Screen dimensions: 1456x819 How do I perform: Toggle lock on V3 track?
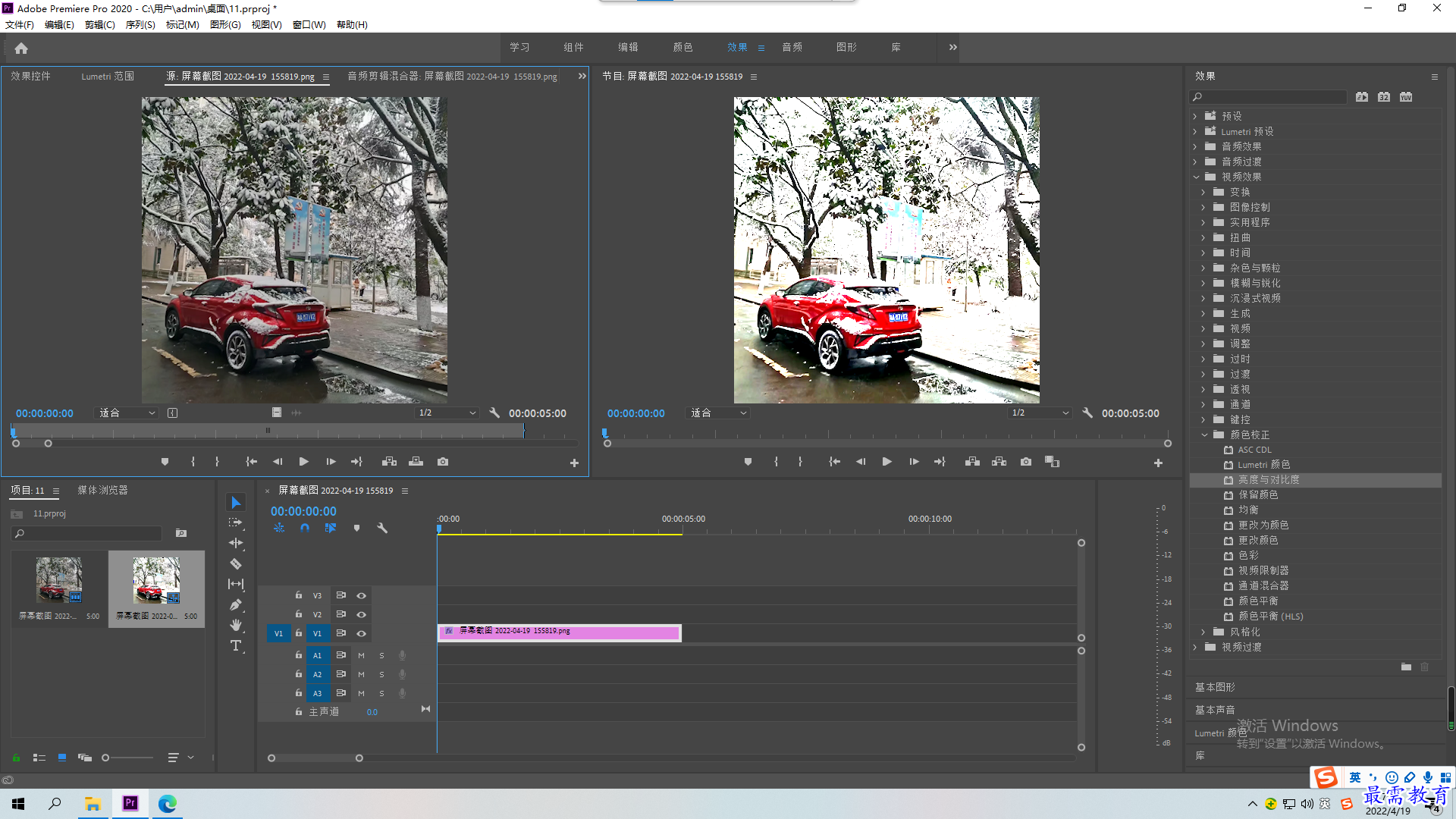(x=299, y=595)
